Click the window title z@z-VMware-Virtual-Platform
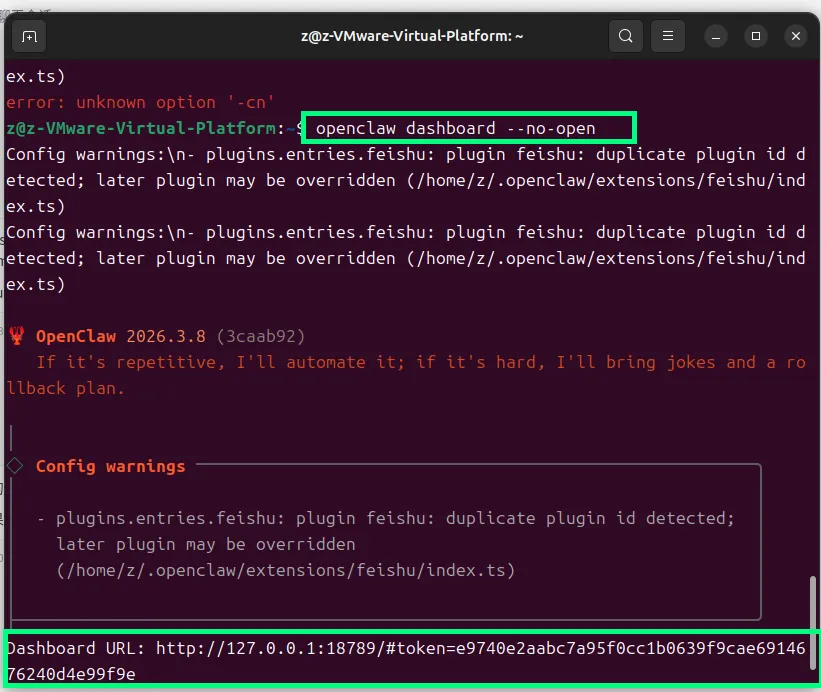The width and height of the screenshot is (821, 692). coord(412,36)
